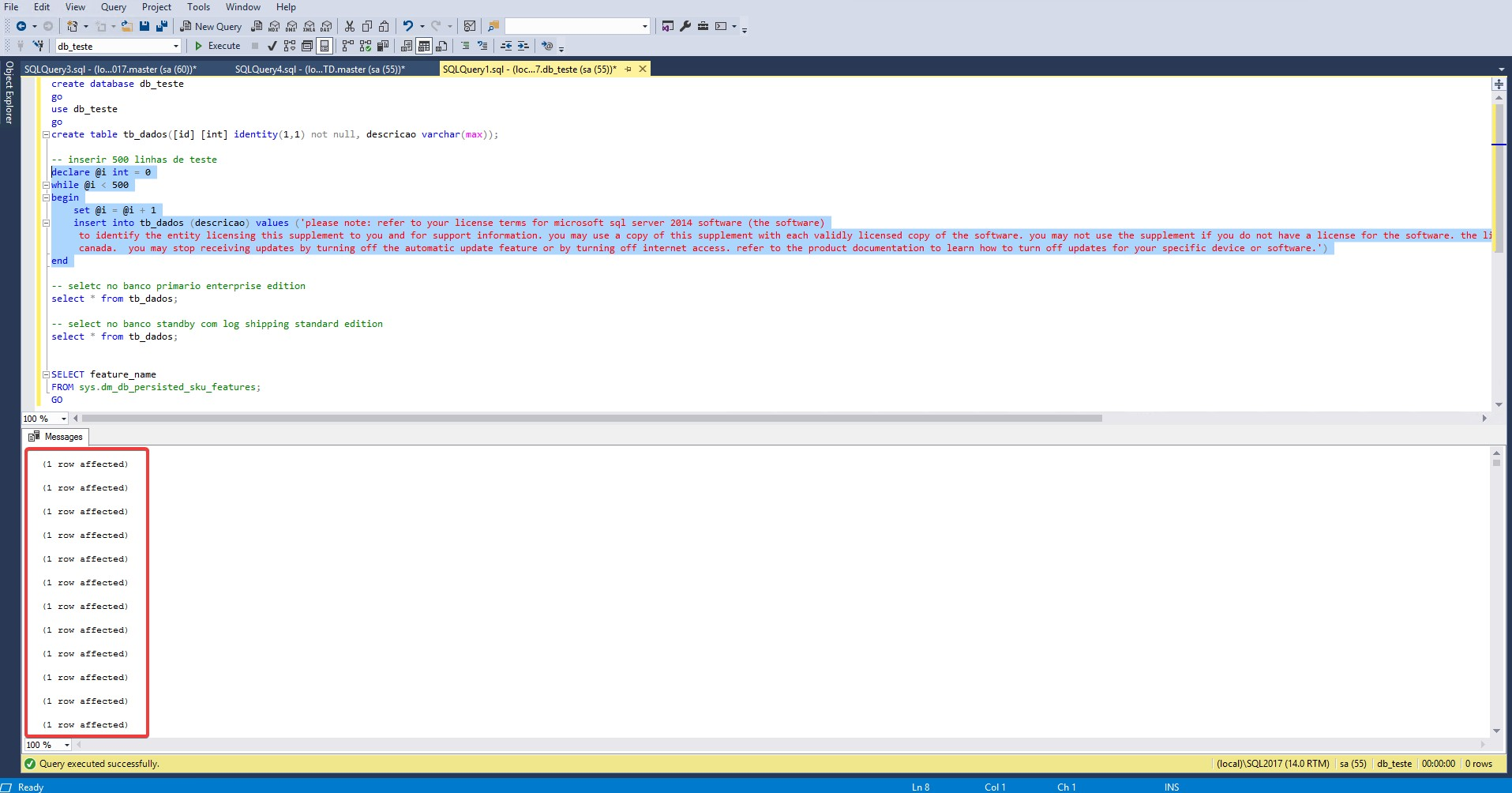Open the editor zoom percentage selector
Viewport: 1512px width, 793px height.
coord(43,418)
